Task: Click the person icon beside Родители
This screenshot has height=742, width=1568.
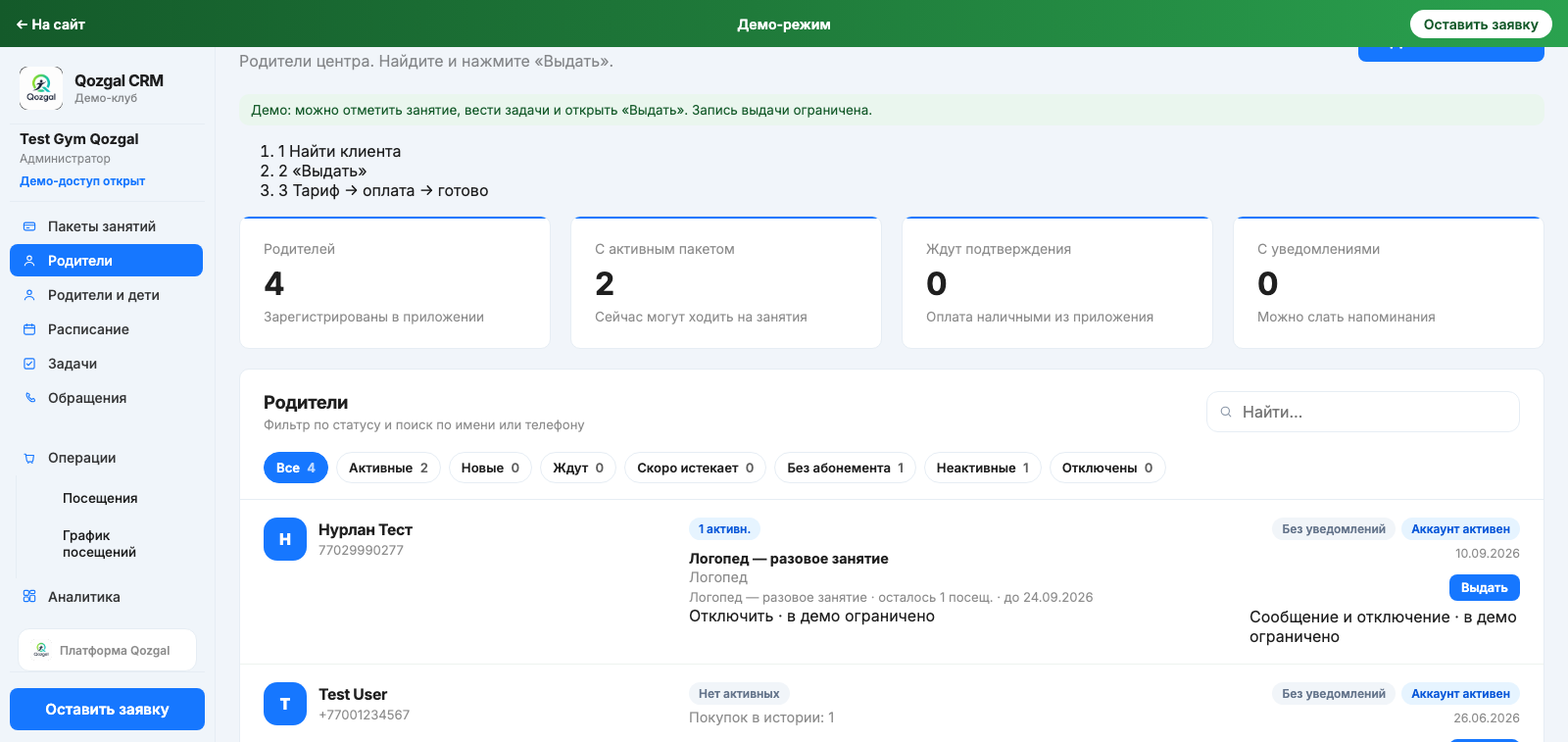Action: (x=29, y=261)
